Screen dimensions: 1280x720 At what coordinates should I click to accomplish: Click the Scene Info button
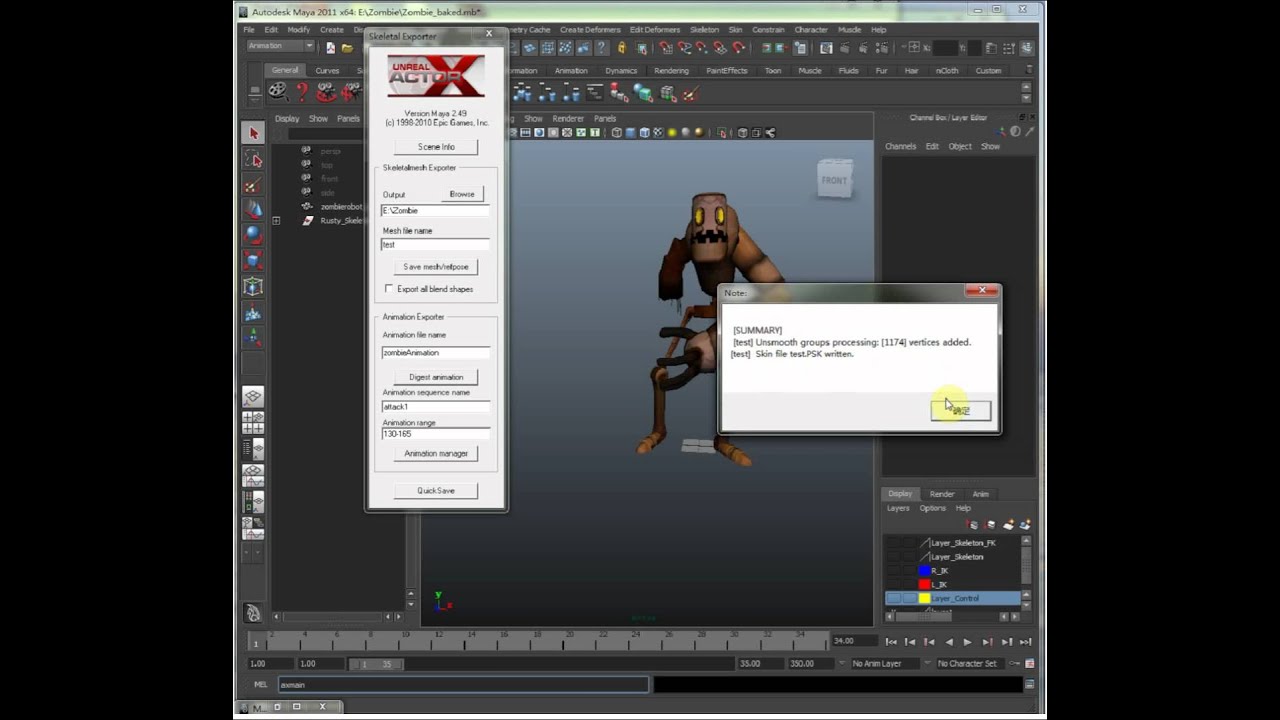point(436,147)
